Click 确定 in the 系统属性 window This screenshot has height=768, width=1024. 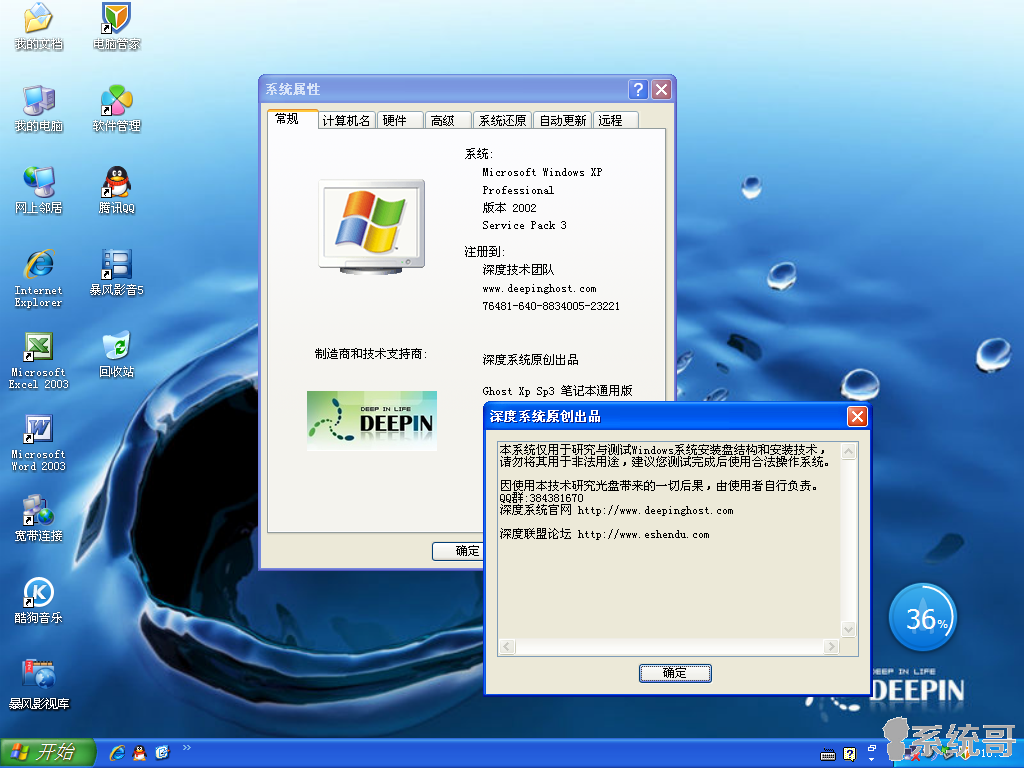(x=459, y=551)
